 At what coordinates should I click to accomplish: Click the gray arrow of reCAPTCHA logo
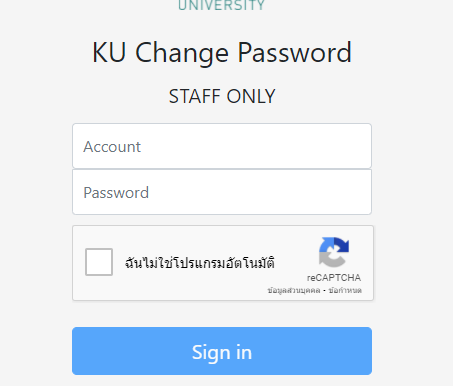click(328, 259)
